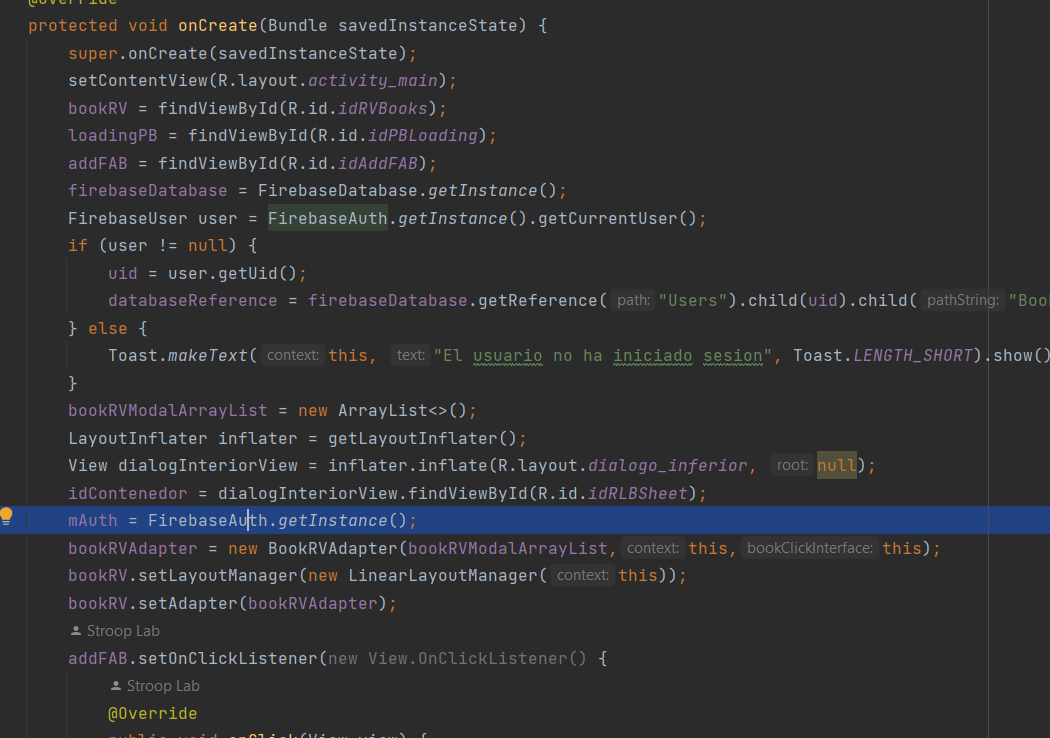Click the "pathString:" parameter hint
The width and height of the screenshot is (1050, 738).
[x=962, y=300]
